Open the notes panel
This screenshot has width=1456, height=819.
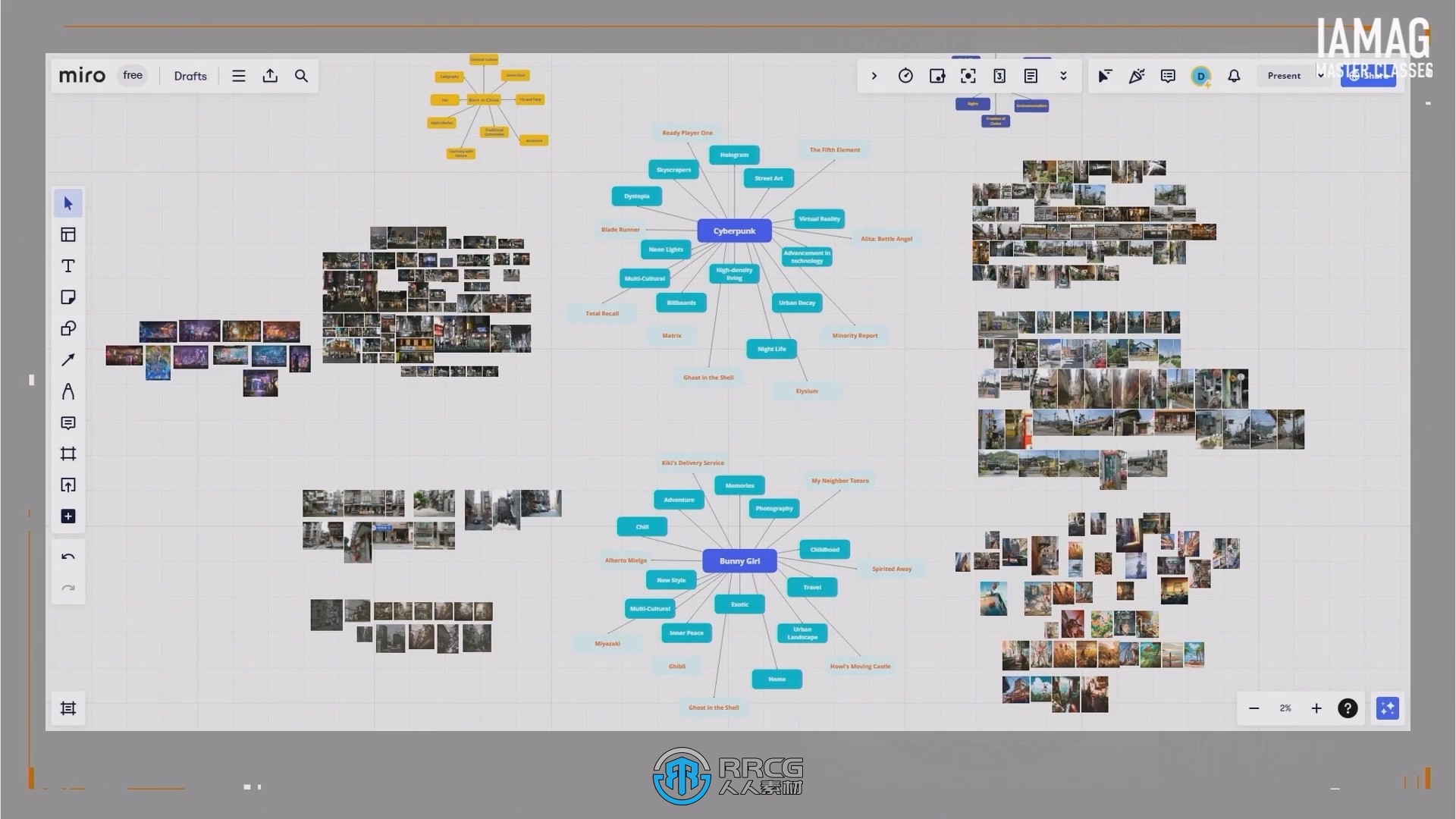1031,76
